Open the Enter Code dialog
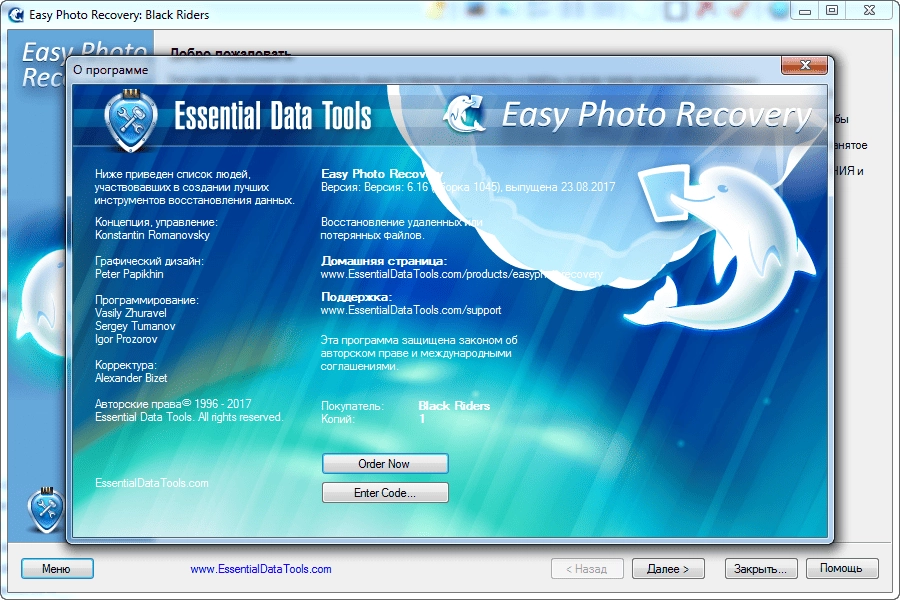Screen dimensions: 900x600 pos(385,493)
